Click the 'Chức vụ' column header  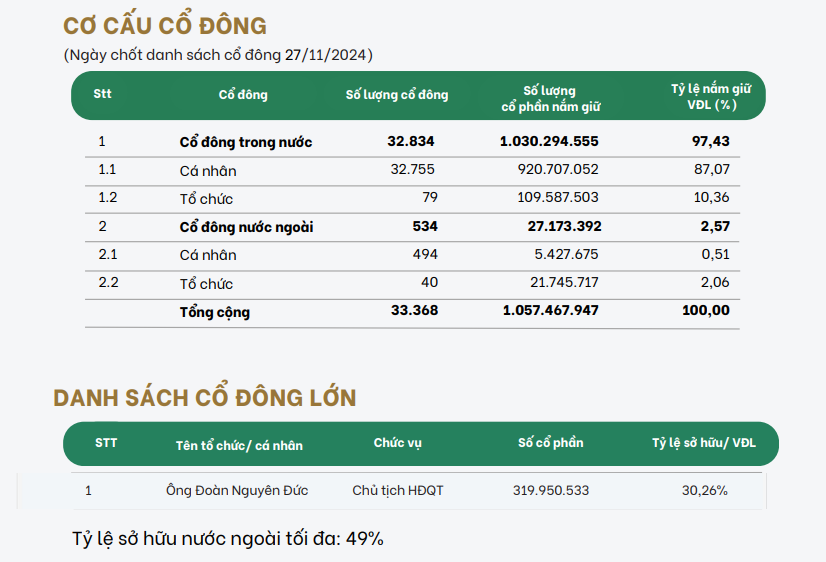(398, 443)
